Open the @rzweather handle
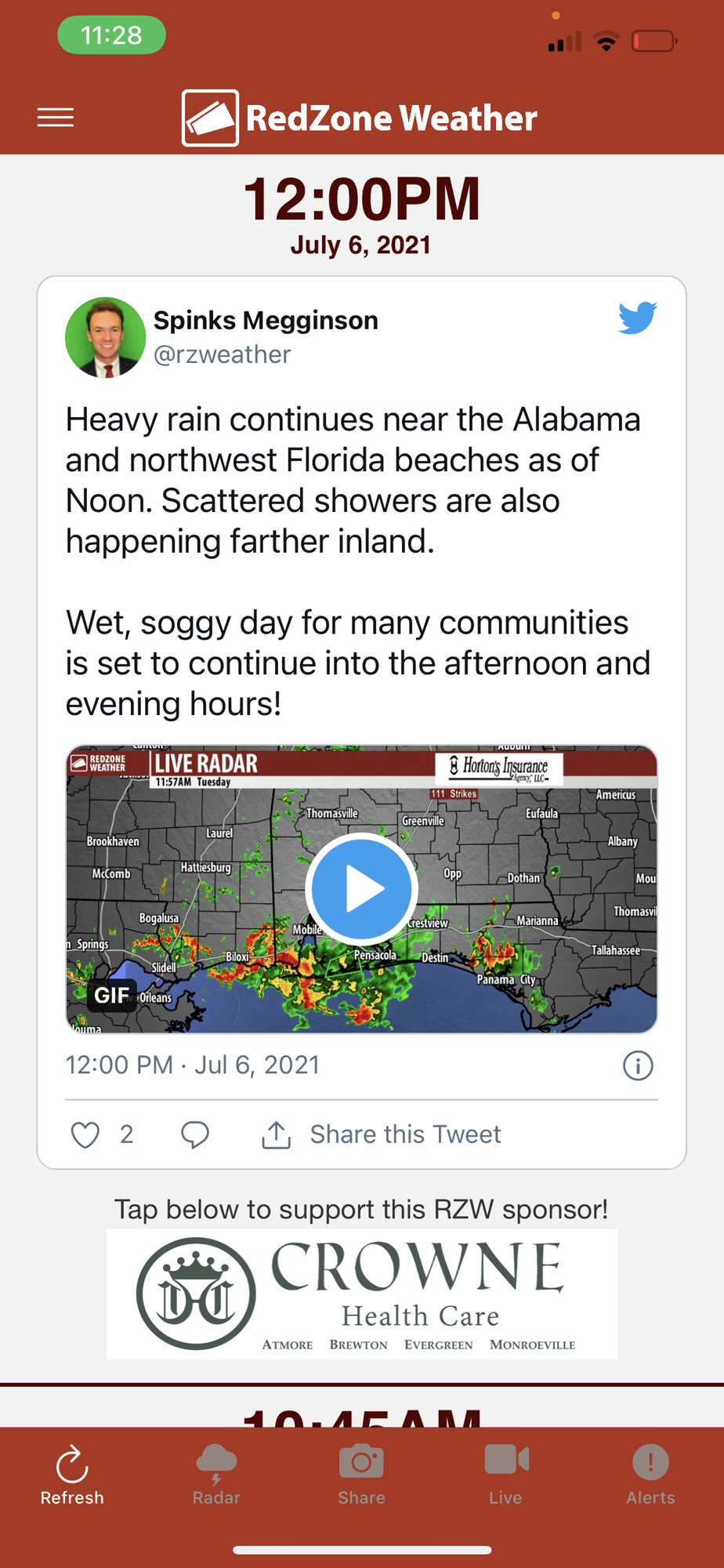Screen dimensions: 724x1568 click(x=223, y=354)
